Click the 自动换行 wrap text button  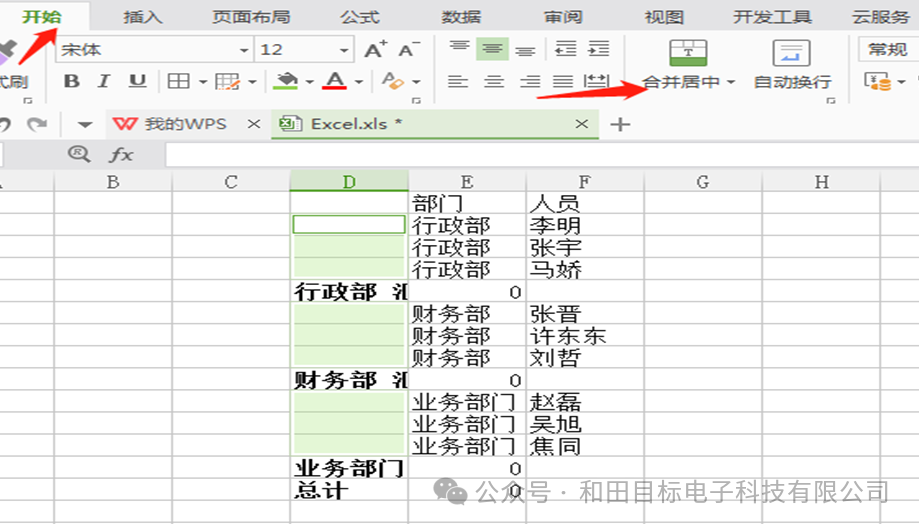coord(792,64)
